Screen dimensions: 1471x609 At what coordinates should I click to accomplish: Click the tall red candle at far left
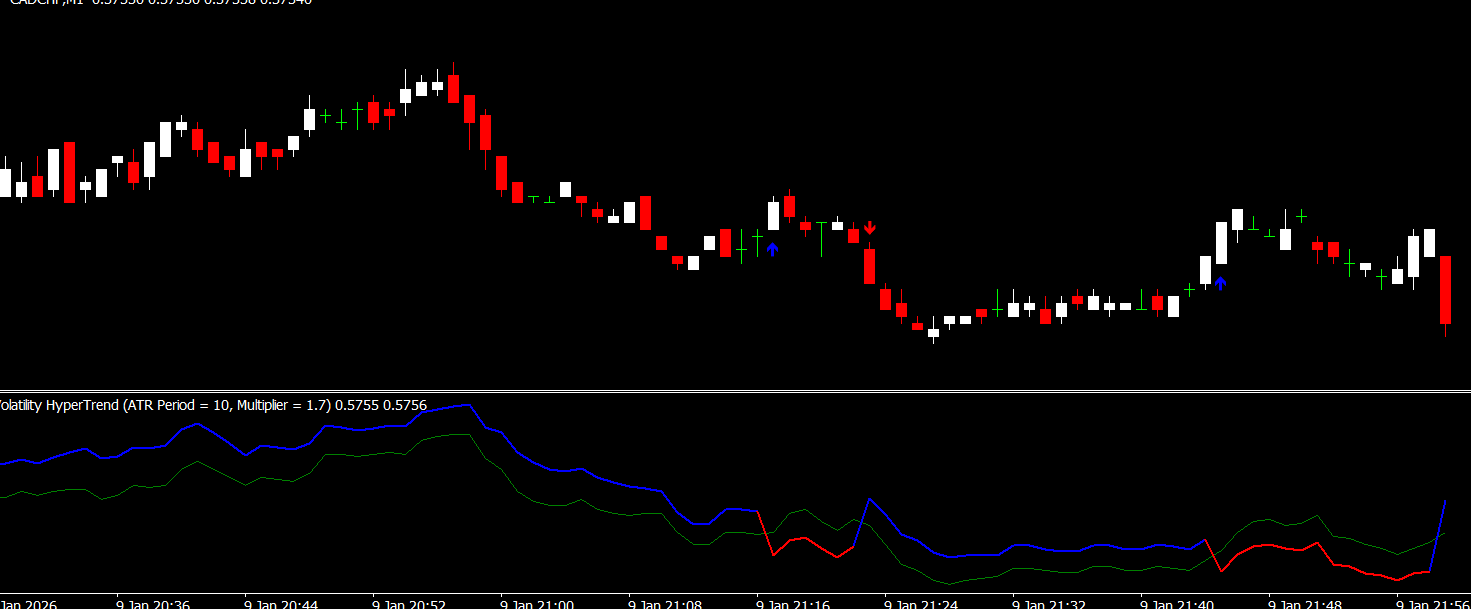pos(69,172)
